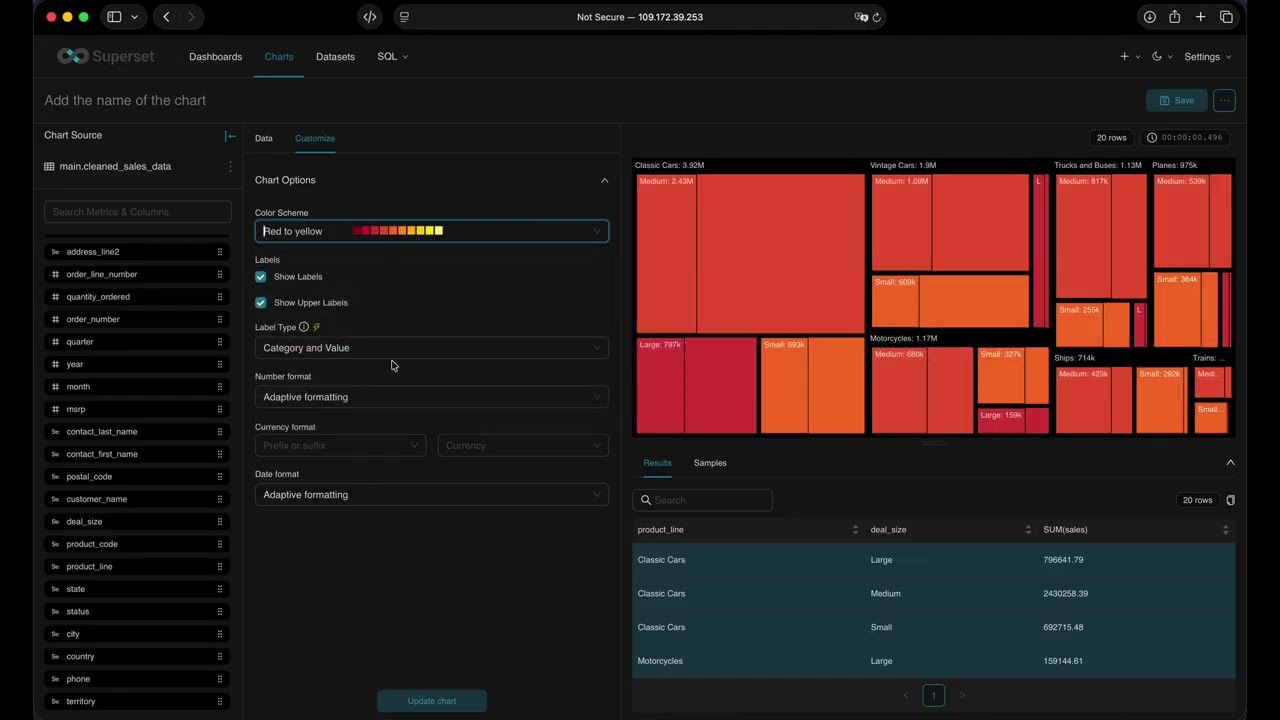Click the Superset logo

point(105,57)
